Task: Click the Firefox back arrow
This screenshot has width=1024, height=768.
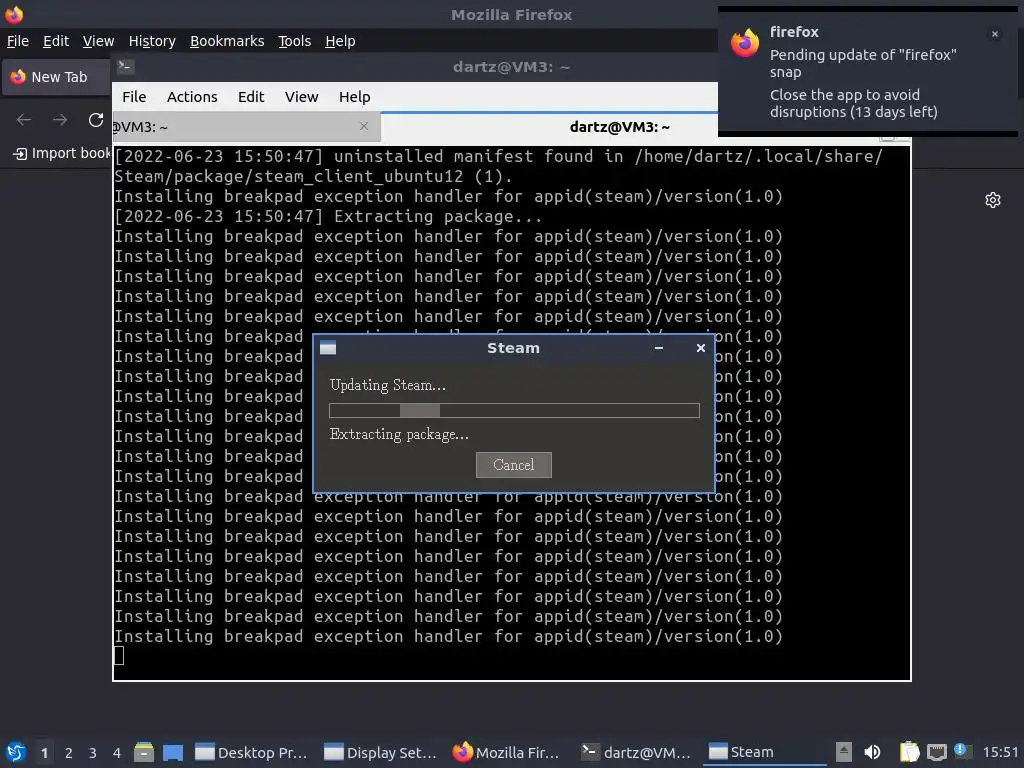Action: click(24, 120)
